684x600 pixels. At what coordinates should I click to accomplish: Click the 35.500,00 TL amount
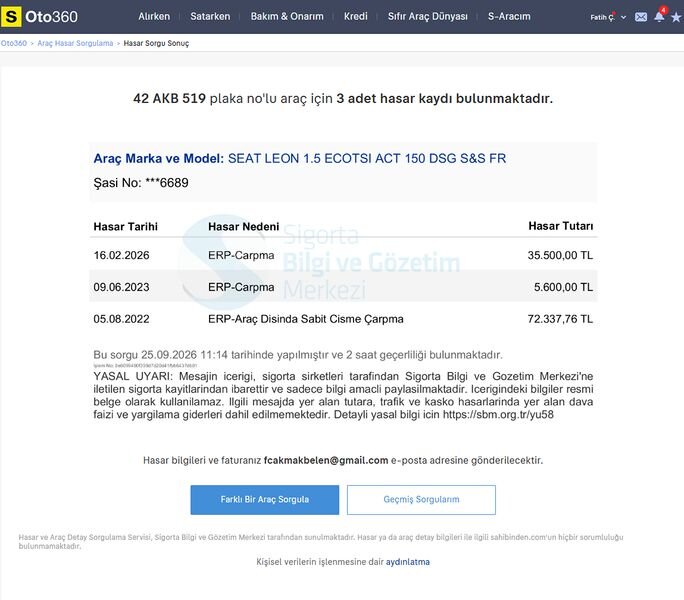[560, 255]
